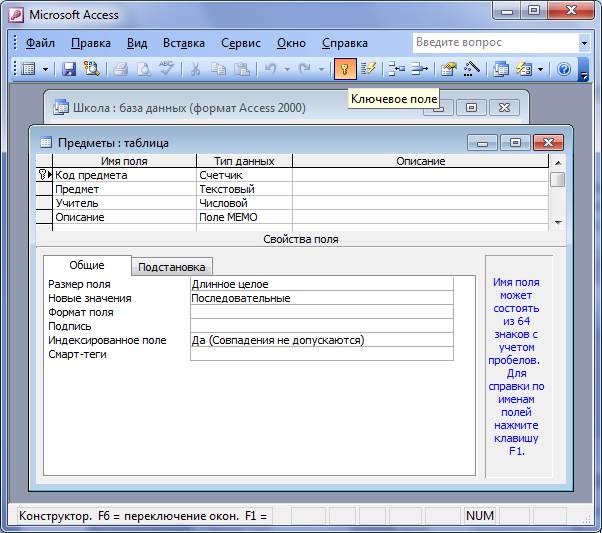Click the 'Числовой' data type cell
This screenshot has width=602, height=533.
click(x=244, y=203)
